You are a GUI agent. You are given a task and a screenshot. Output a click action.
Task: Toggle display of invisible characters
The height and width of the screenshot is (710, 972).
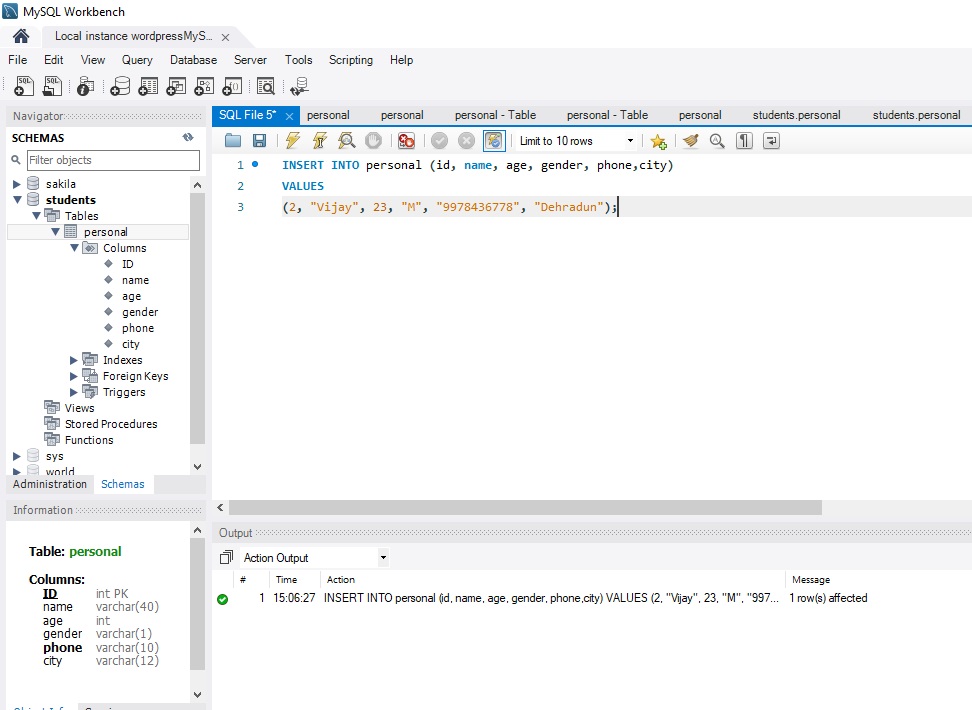coord(744,140)
